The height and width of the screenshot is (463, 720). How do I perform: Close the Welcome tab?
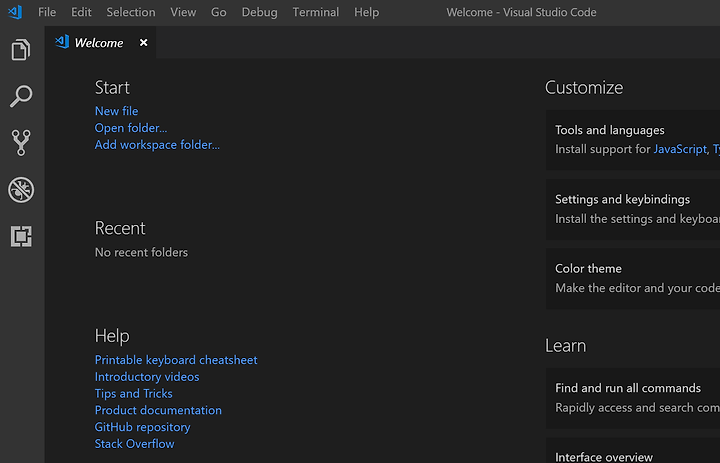click(144, 43)
